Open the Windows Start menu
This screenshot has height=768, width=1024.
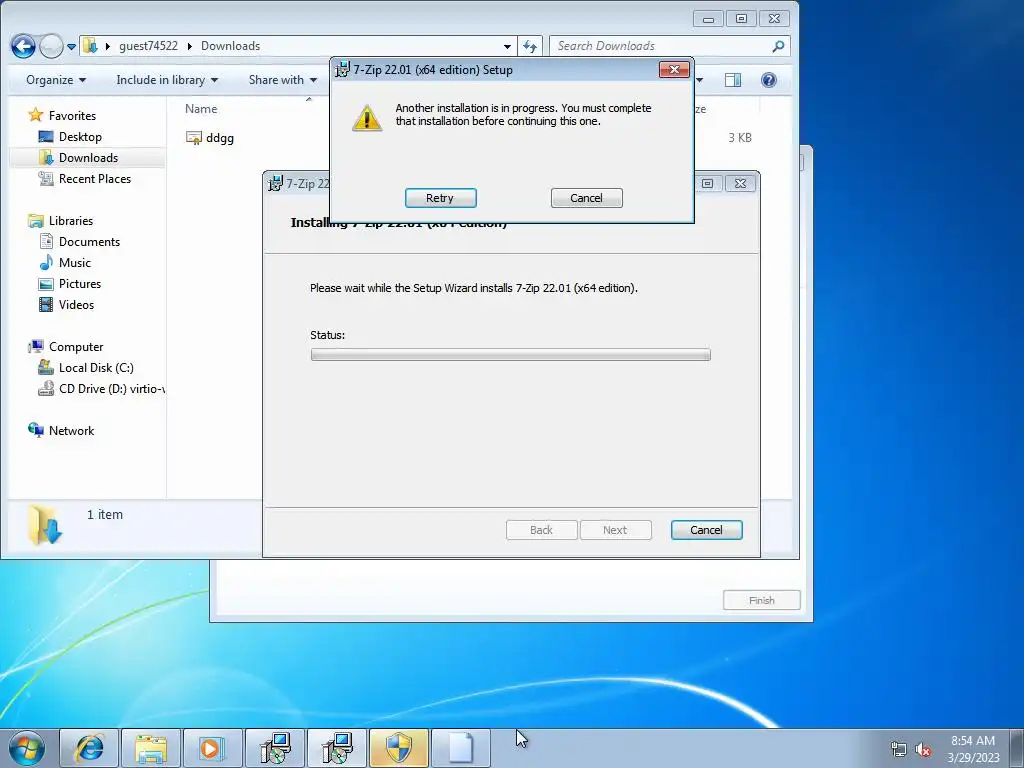(x=27, y=748)
